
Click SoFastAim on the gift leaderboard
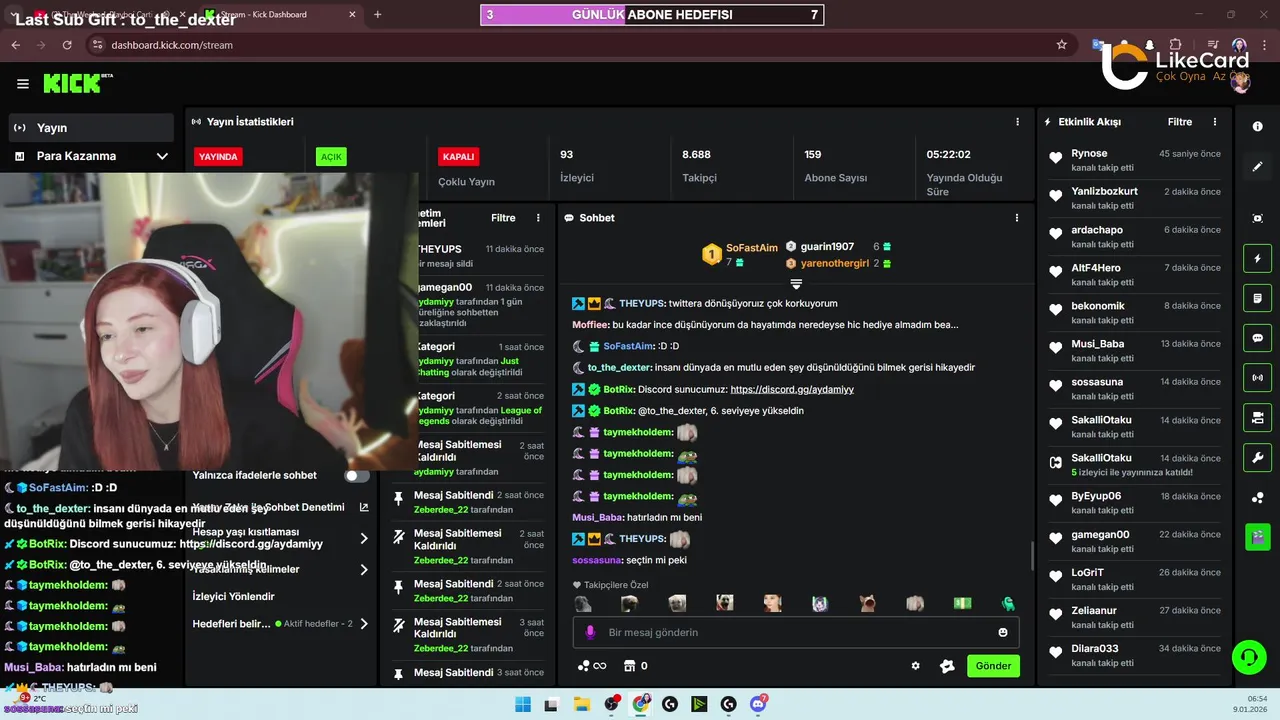[x=752, y=248]
